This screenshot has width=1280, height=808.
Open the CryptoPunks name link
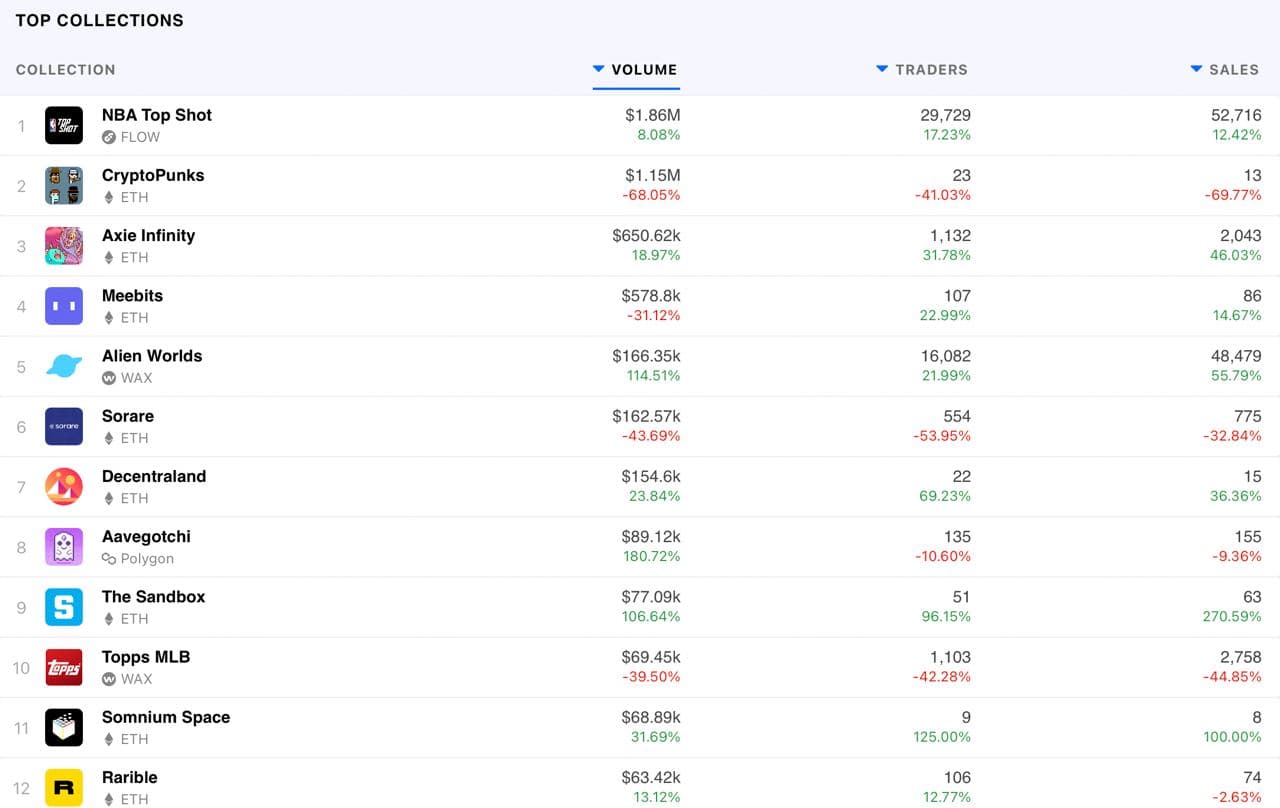[x=153, y=175]
